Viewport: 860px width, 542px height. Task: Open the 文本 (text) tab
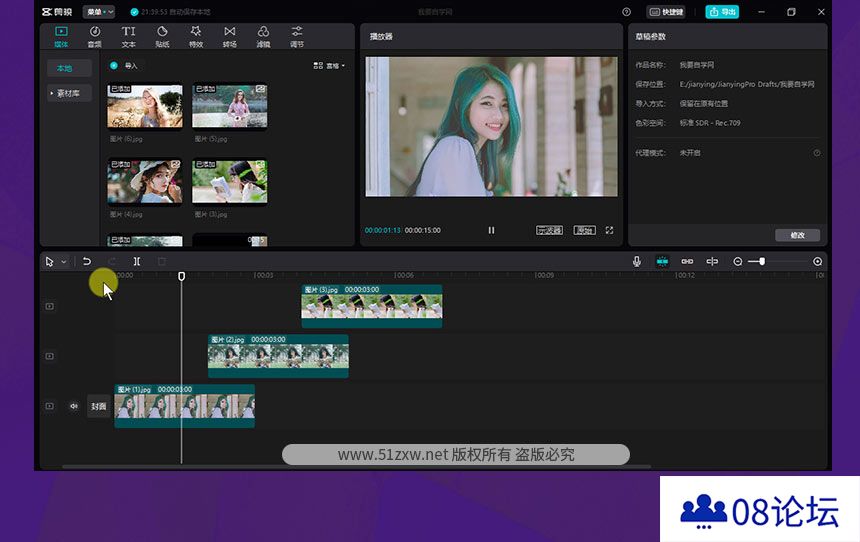click(x=128, y=36)
